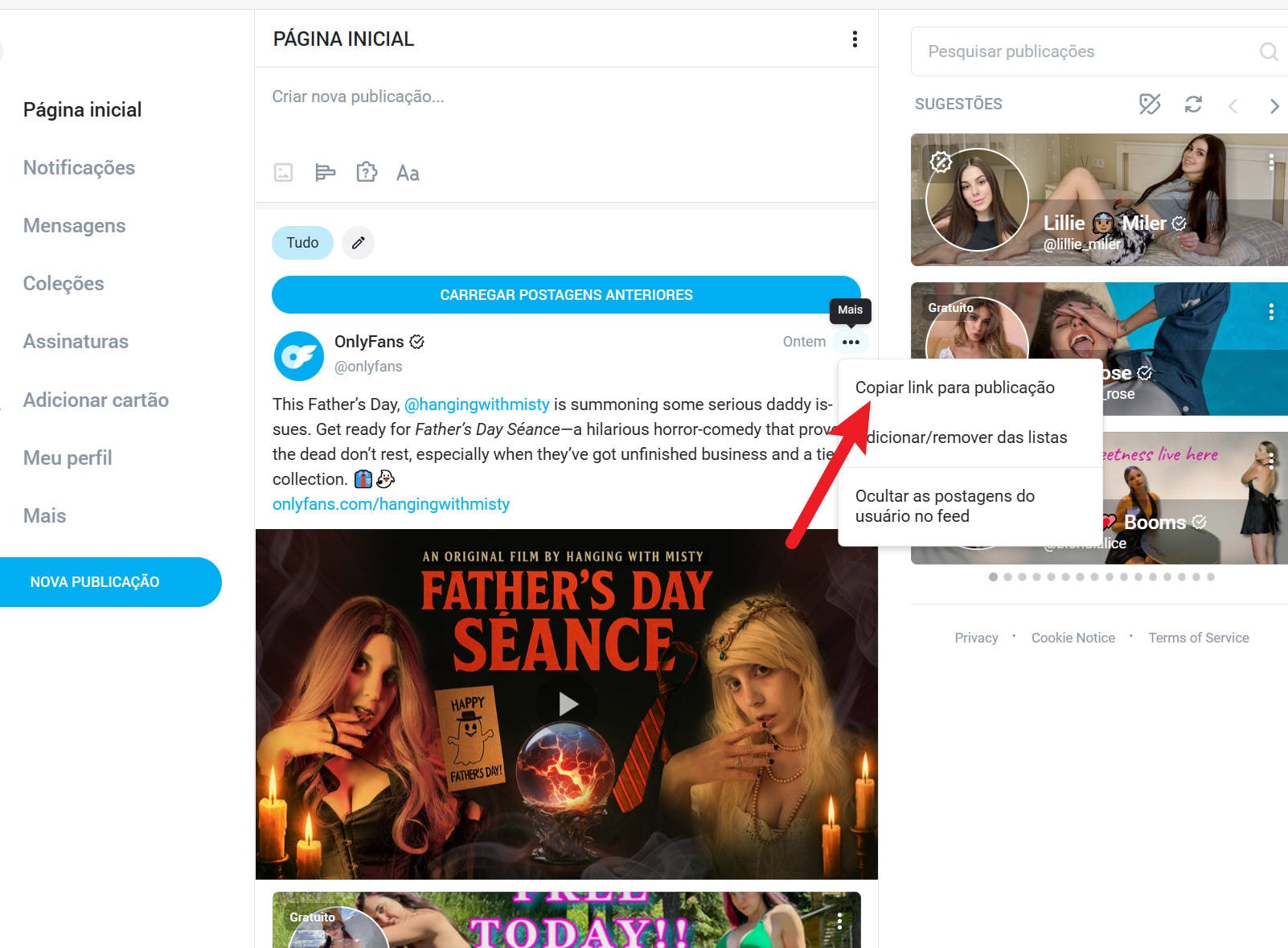This screenshot has height=948, width=1288.
Task: Click the @lillie_miler handle on the card
Action: pyautogui.click(x=1081, y=244)
